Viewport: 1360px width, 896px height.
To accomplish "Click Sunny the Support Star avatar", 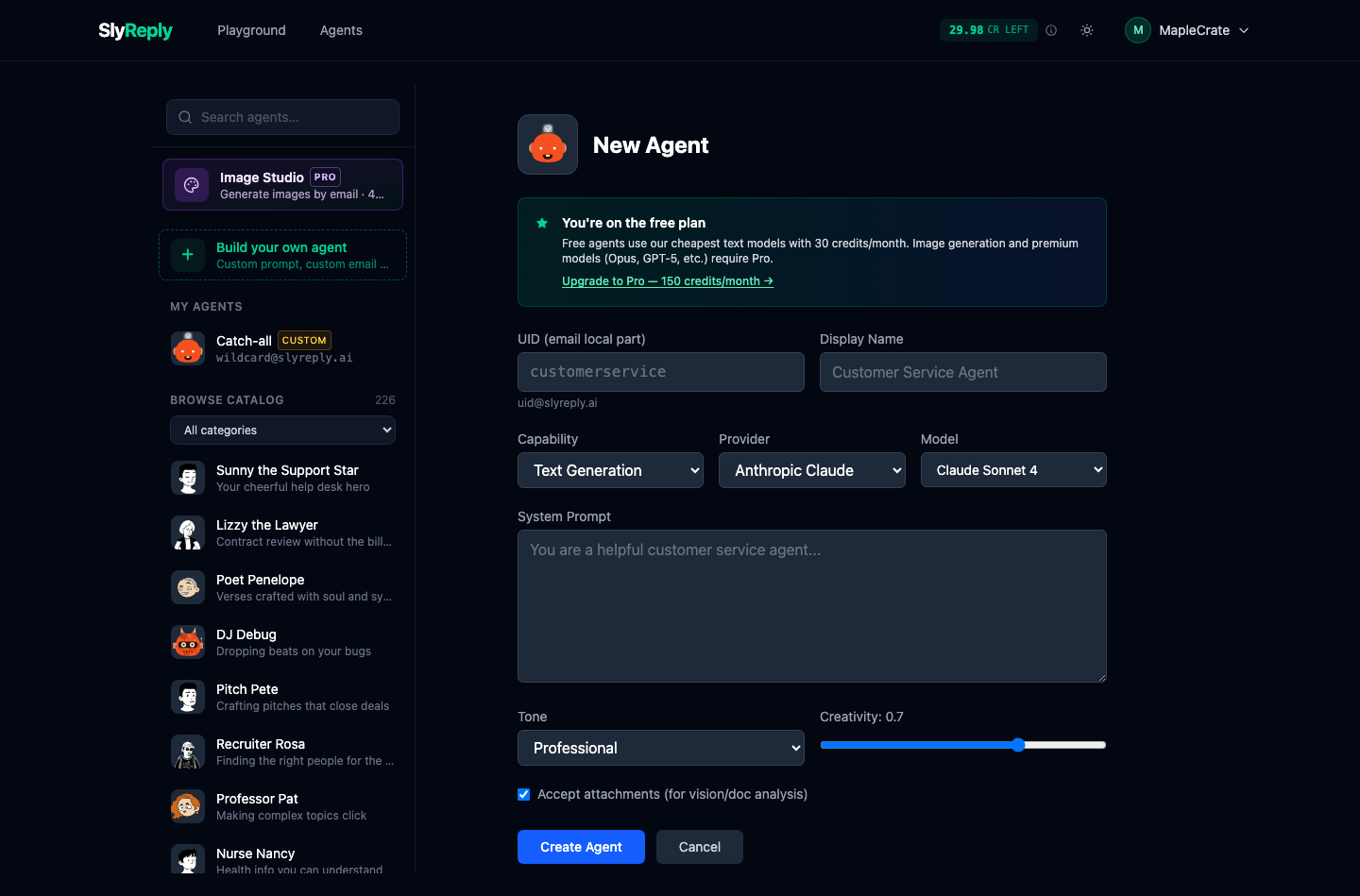I will point(188,478).
